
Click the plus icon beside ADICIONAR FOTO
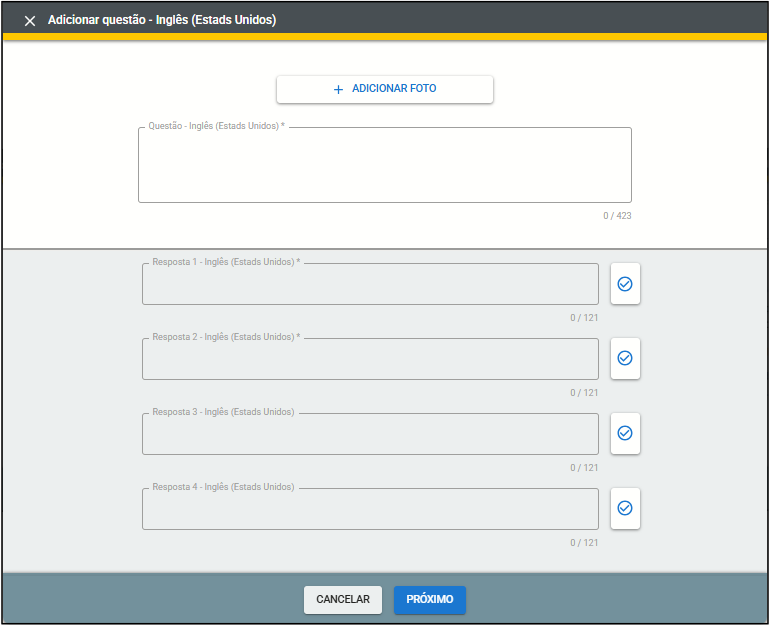(338, 89)
